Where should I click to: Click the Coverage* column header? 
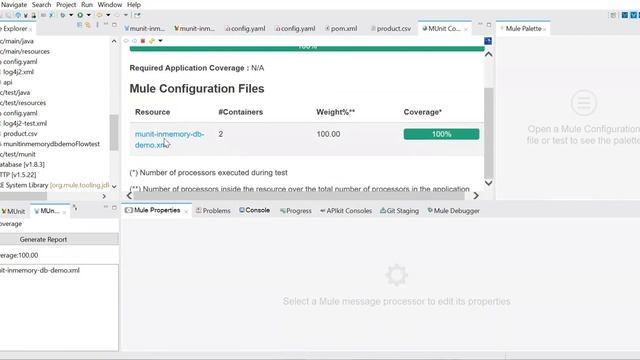pos(422,112)
